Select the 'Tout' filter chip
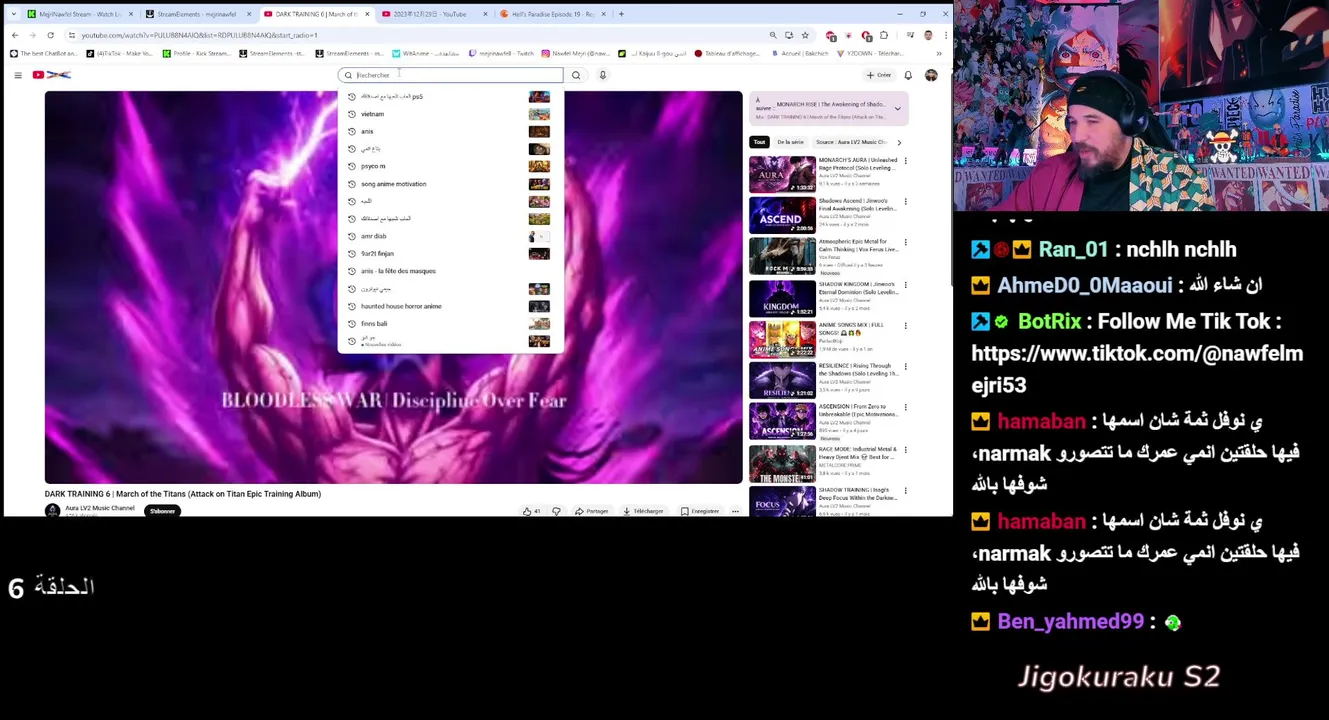1329x720 pixels. click(x=760, y=142)
